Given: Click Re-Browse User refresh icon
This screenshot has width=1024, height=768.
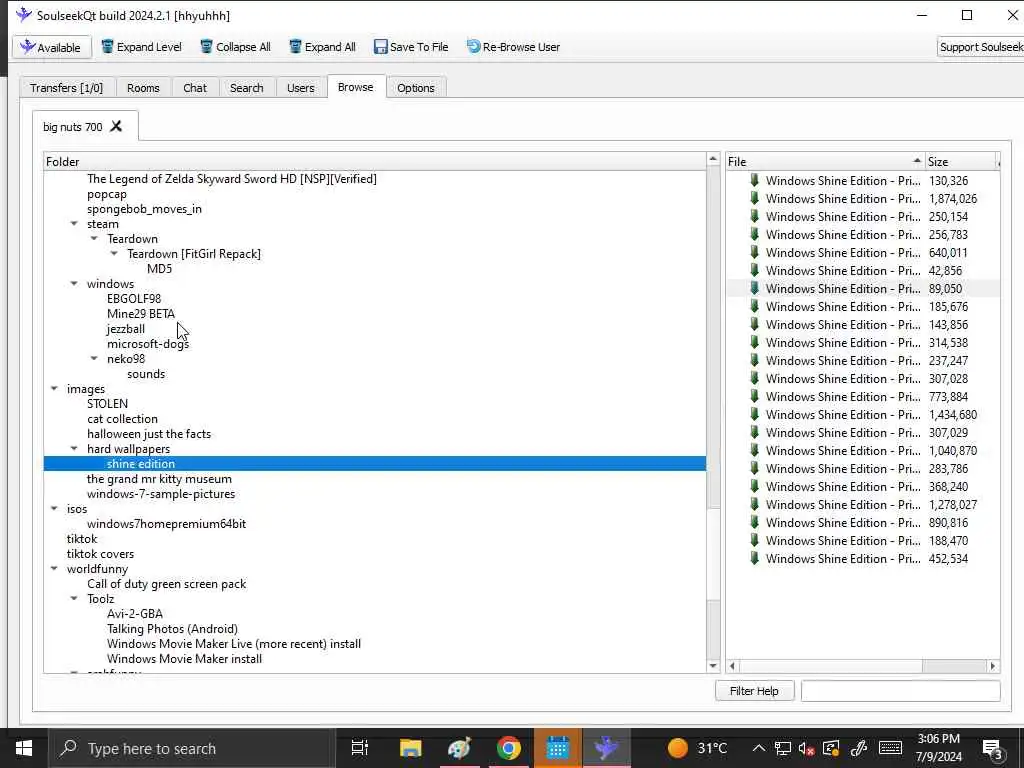Looking at the screenshot, I should click(473, 46).
